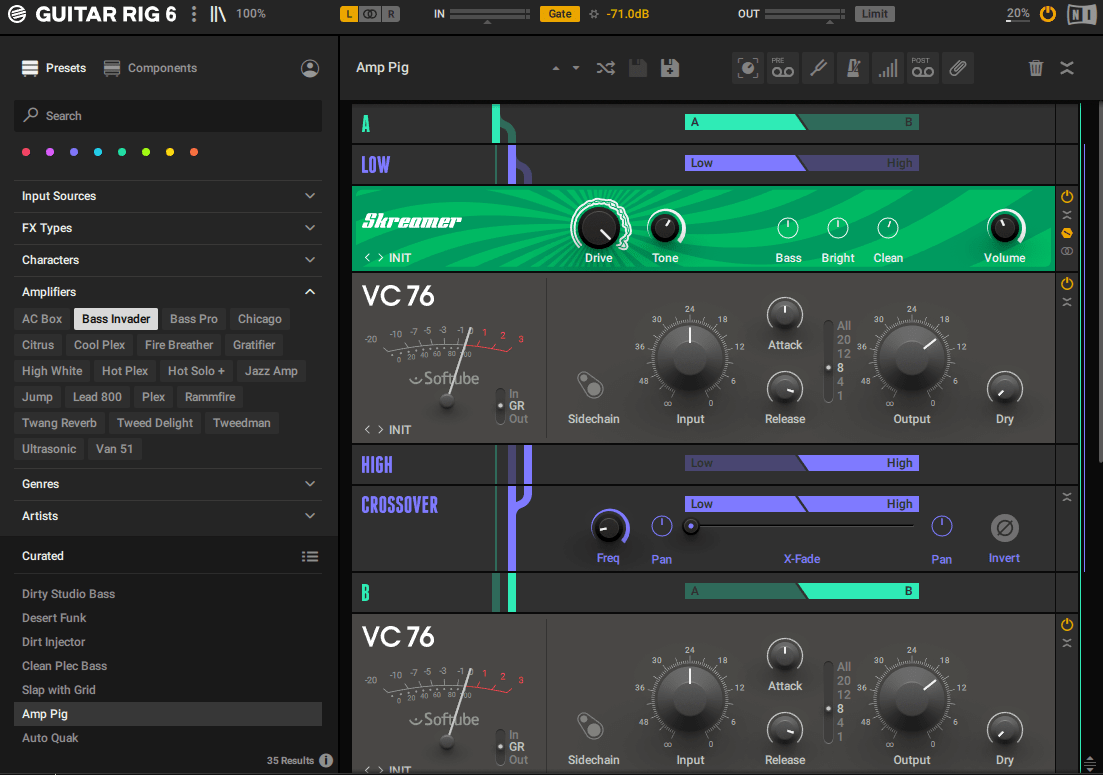This screenshot has height=775, width=1103.
Task: Expand the Genres filter section
Action: tap(167, 484)
